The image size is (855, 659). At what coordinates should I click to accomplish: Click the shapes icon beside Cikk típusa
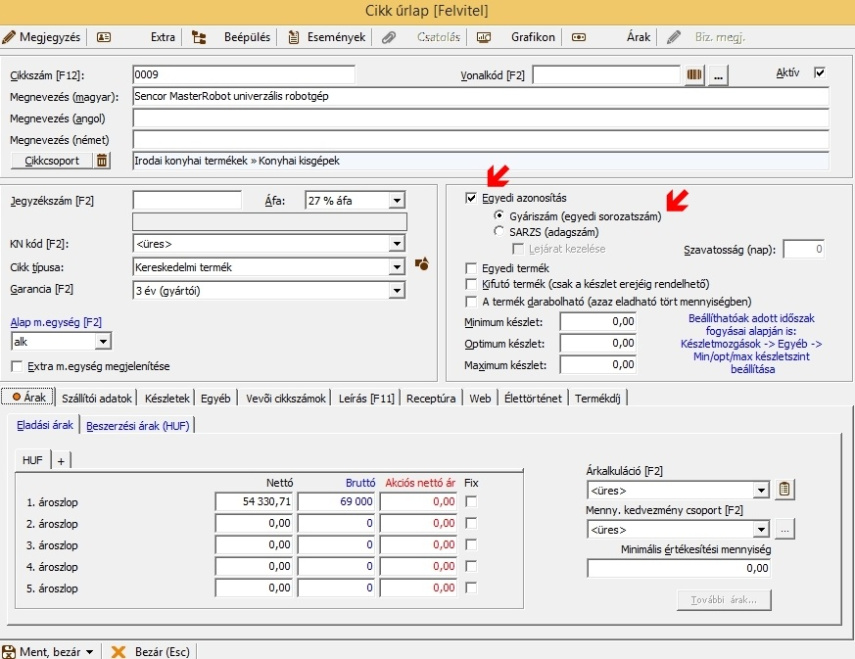point(422,266)
